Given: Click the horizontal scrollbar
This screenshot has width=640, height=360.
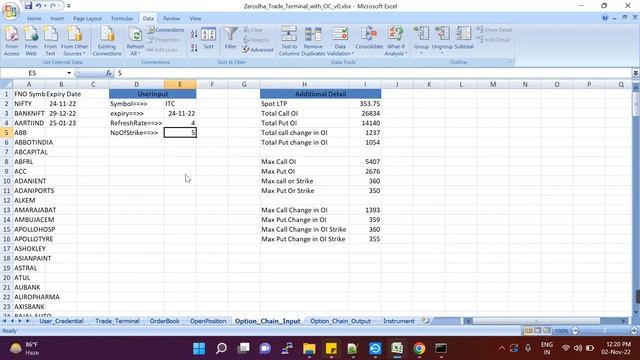Looking at the screenshot, I should [x=536, y=321].
